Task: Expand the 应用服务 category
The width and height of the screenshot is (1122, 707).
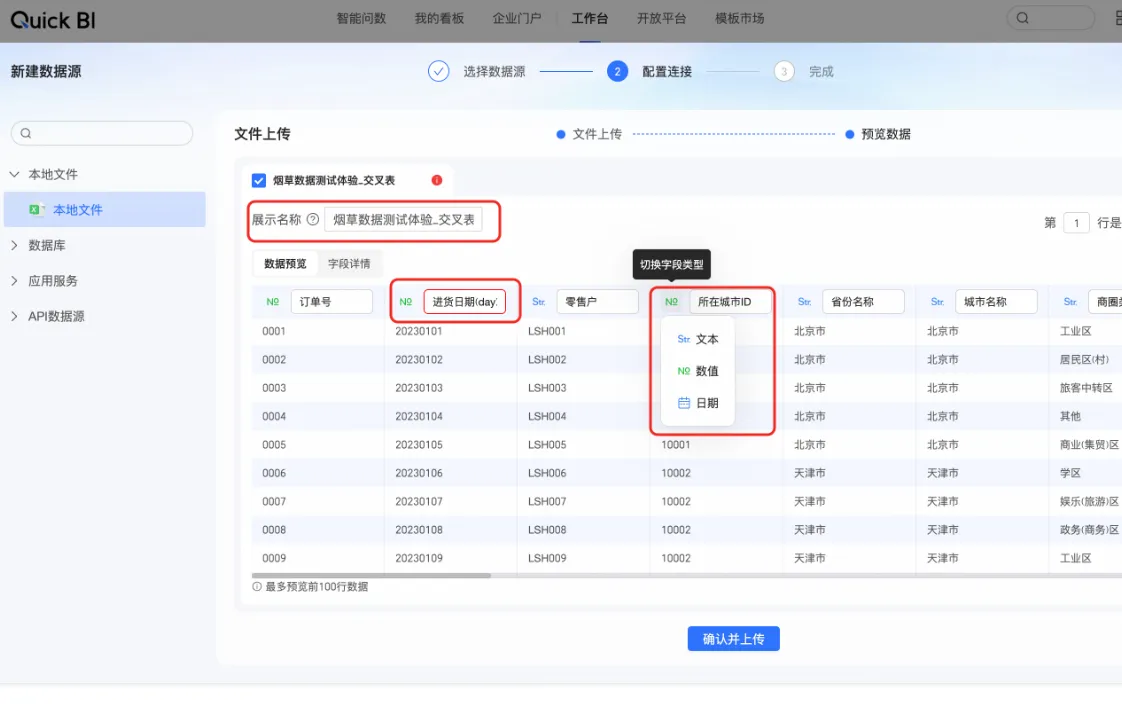Action: coord(14,281)
